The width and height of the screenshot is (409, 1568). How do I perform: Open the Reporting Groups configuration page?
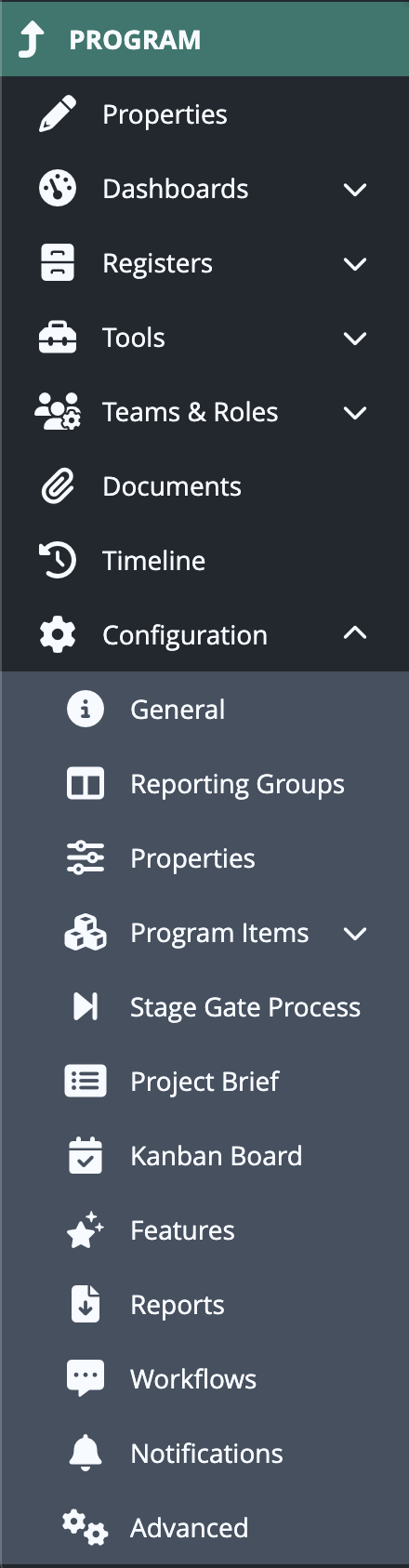[204, 784]
